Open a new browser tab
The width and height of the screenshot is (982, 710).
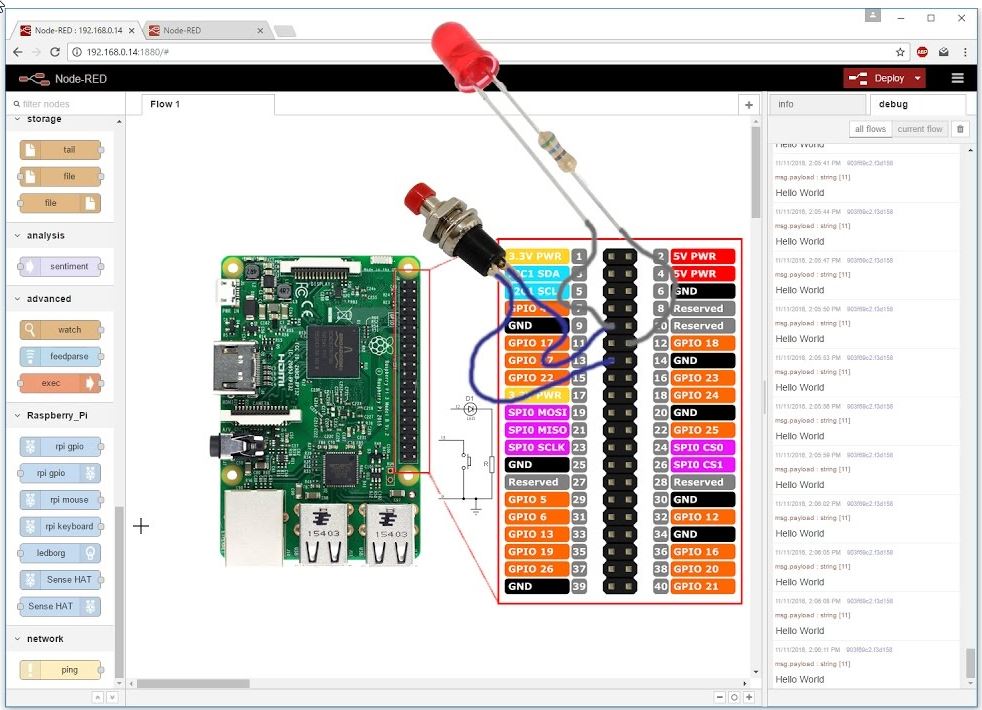[285, 31]
